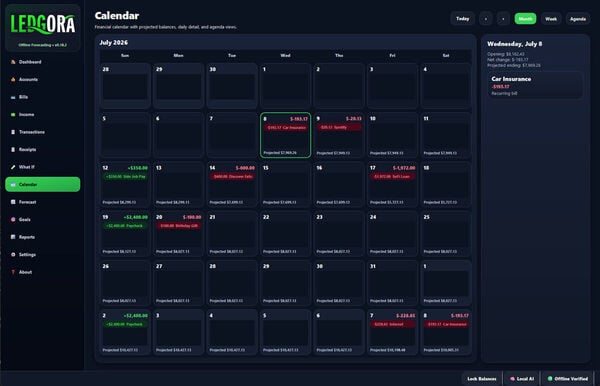Go to previous month arrow

coord(486,19)
